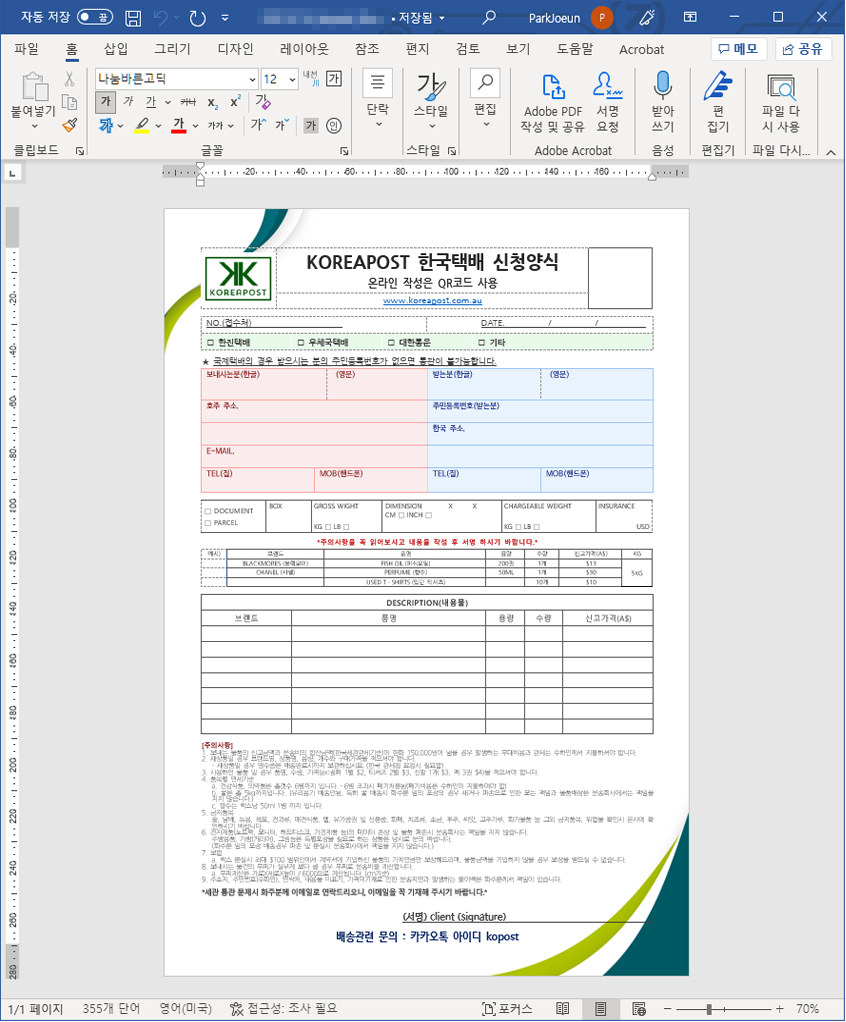
Task: Open the File (파일) tab
Action: click(x=27, y=49)
